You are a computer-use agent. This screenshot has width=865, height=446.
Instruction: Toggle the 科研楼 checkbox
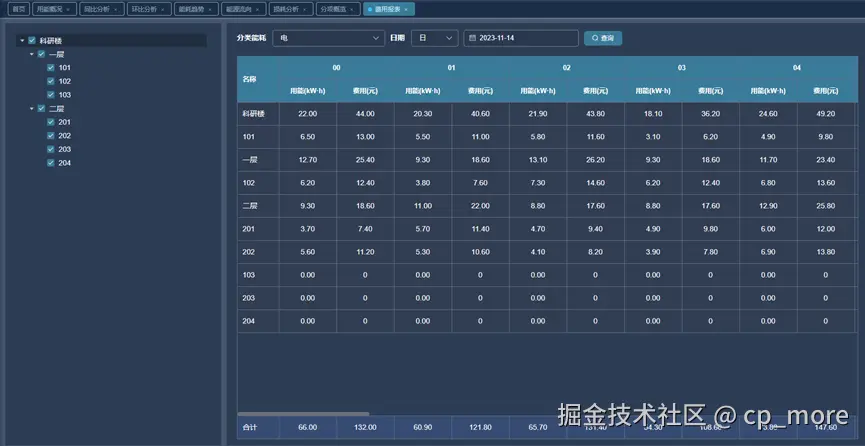pyautogui.click(x=32, y=40)
